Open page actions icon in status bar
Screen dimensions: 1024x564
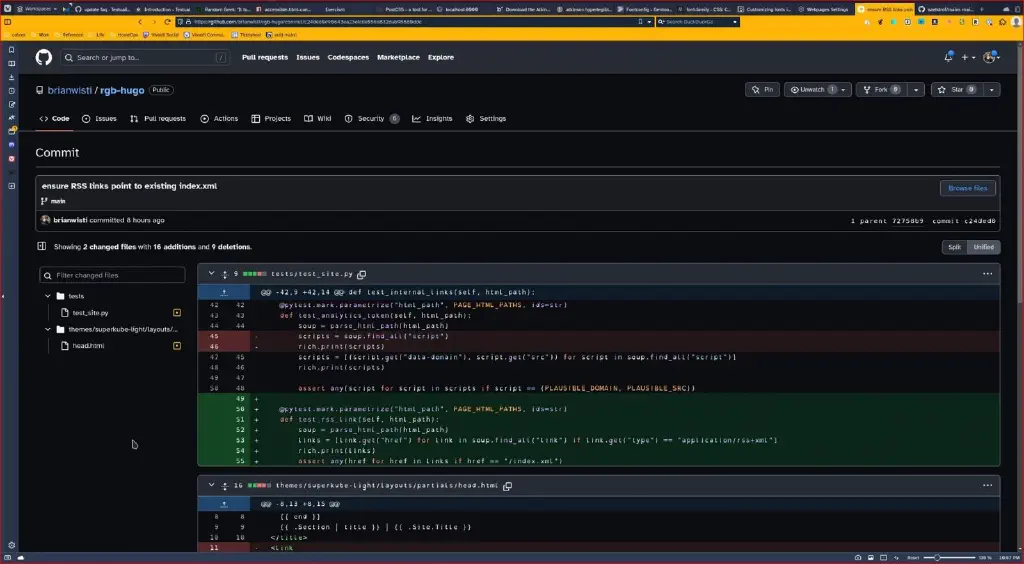pyautogui.click(x=895, y=557)
